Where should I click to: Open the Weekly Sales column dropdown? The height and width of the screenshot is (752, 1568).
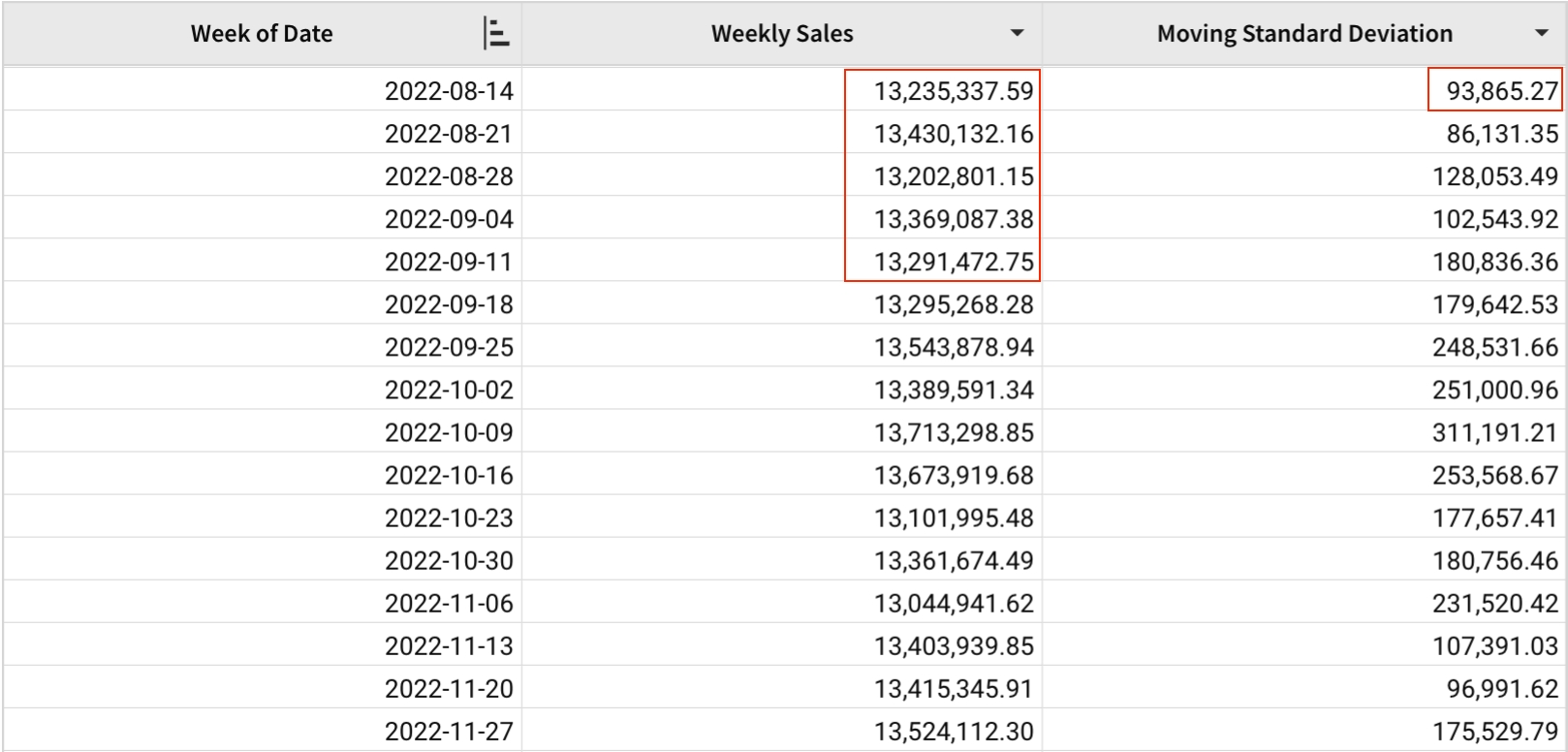pos(1017,34)
